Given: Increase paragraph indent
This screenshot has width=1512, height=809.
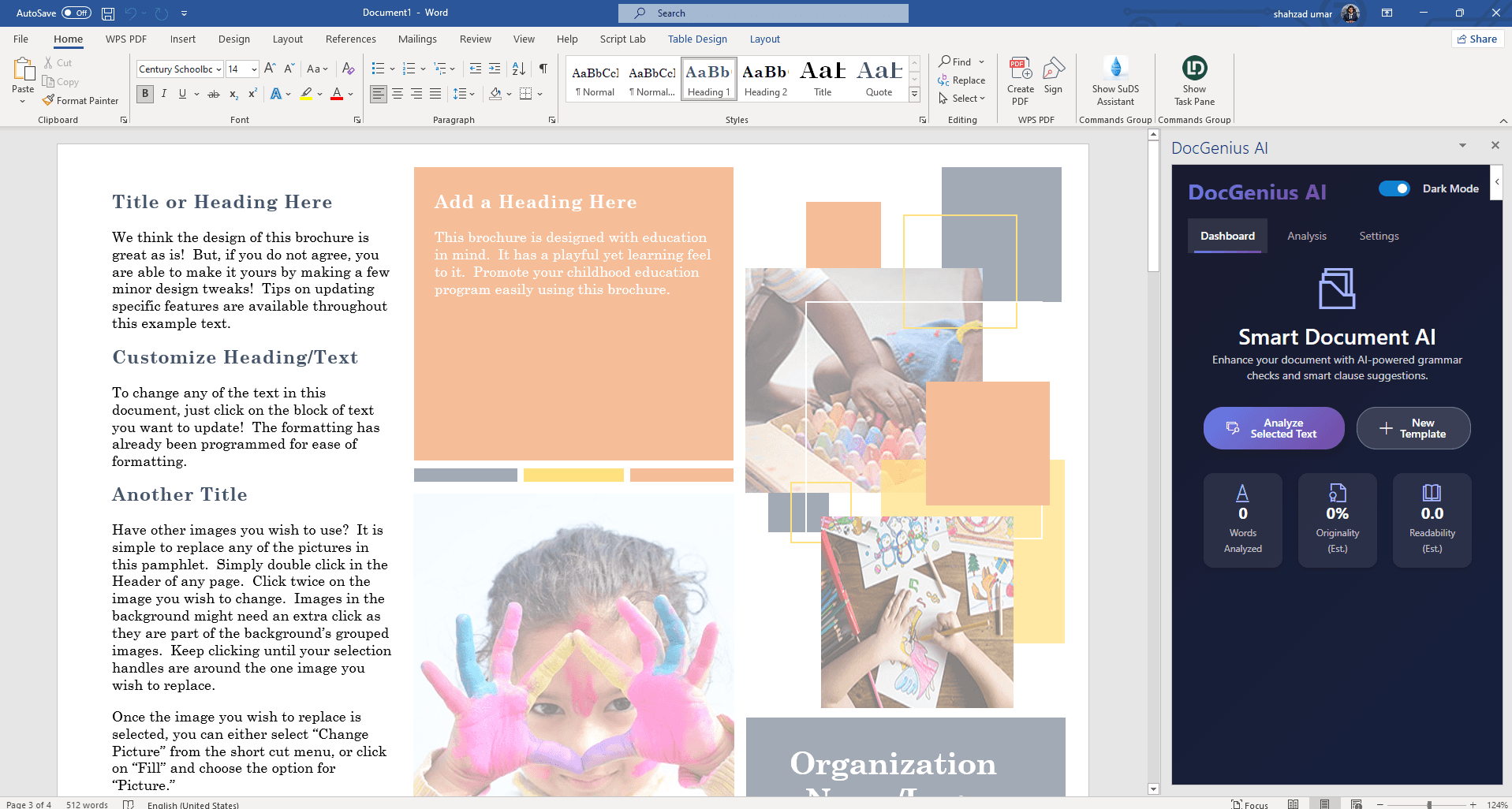Looking at the screenshot, I should pos(495,69).
